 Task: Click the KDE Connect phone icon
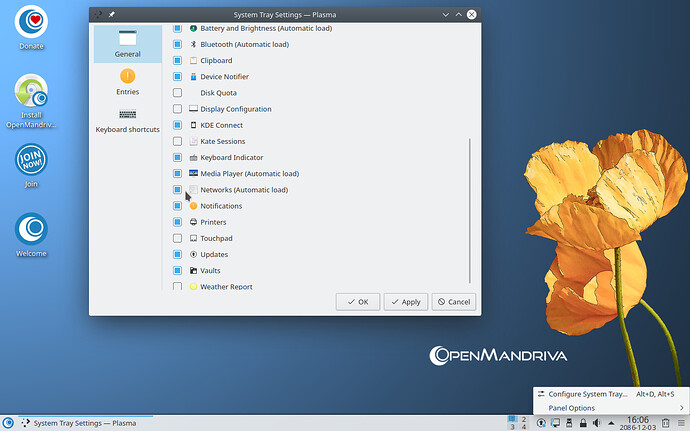coord(193,125)
